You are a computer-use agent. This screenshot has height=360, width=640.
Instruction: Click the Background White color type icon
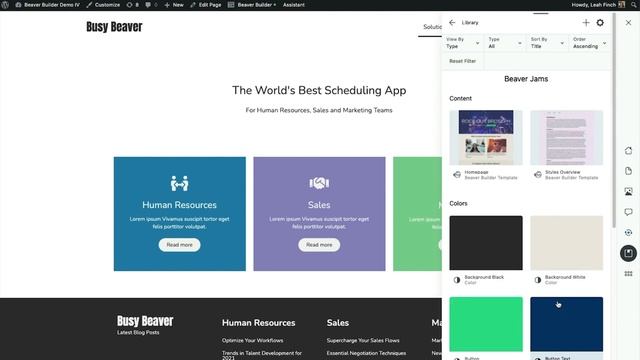pyautogui.click(x=538, y=280)
